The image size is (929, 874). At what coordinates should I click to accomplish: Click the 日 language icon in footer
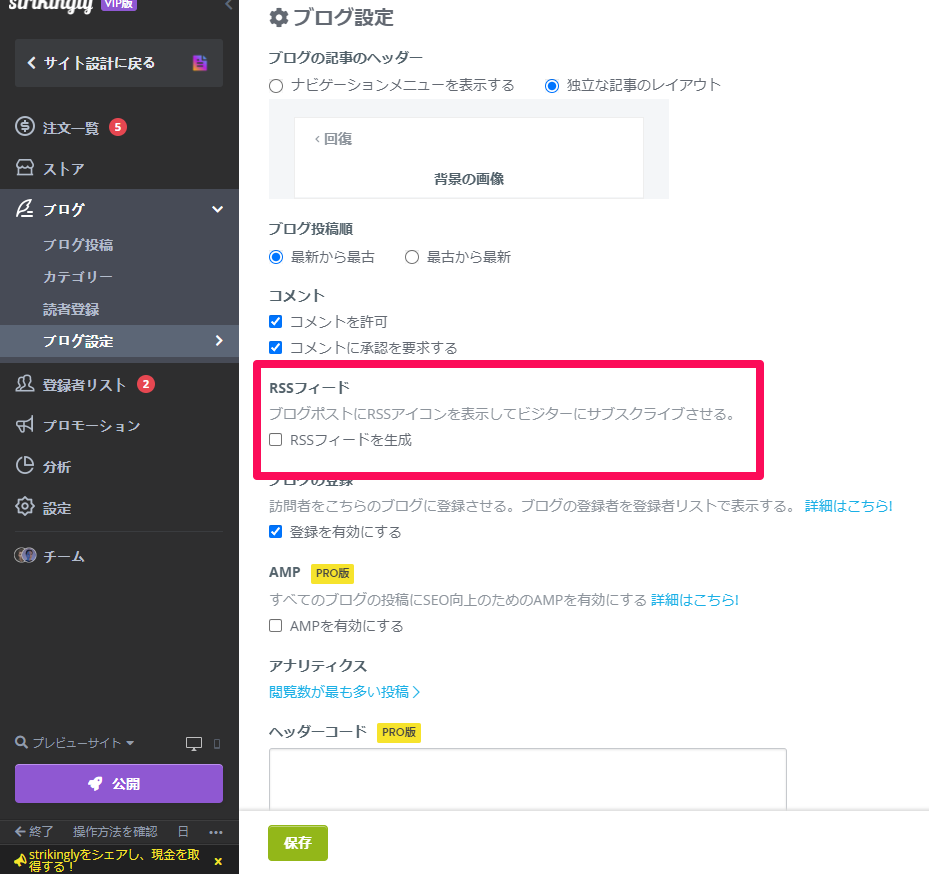point(183,832)
